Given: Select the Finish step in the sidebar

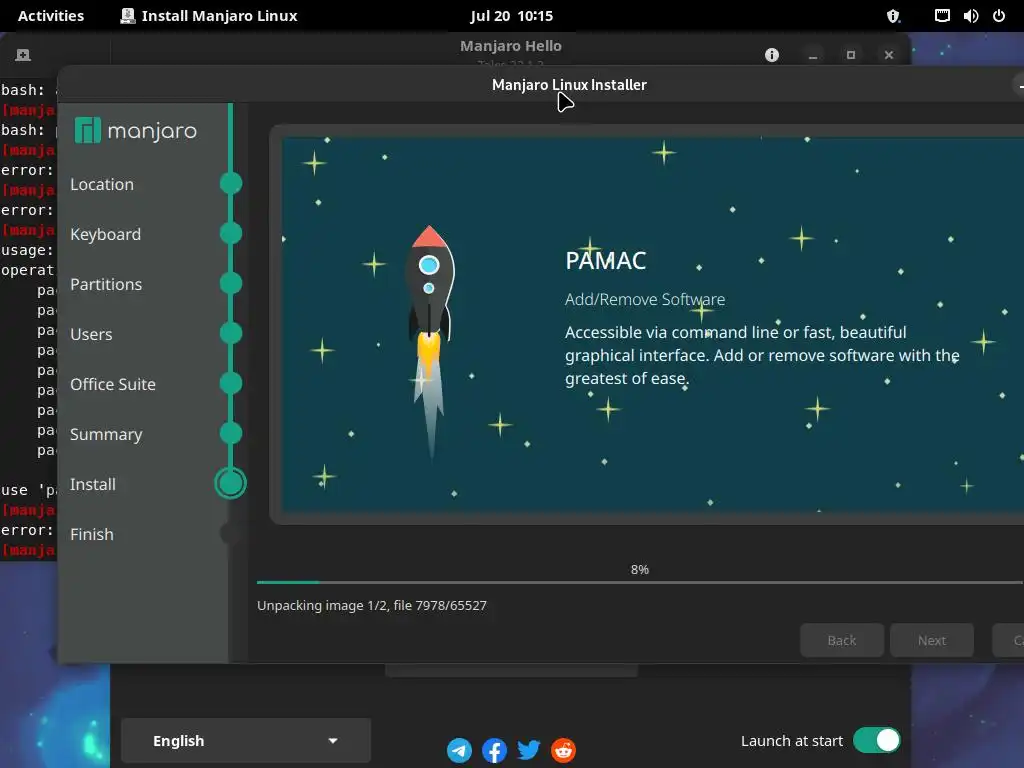Looking at the screenshot, I should point(91,534).
